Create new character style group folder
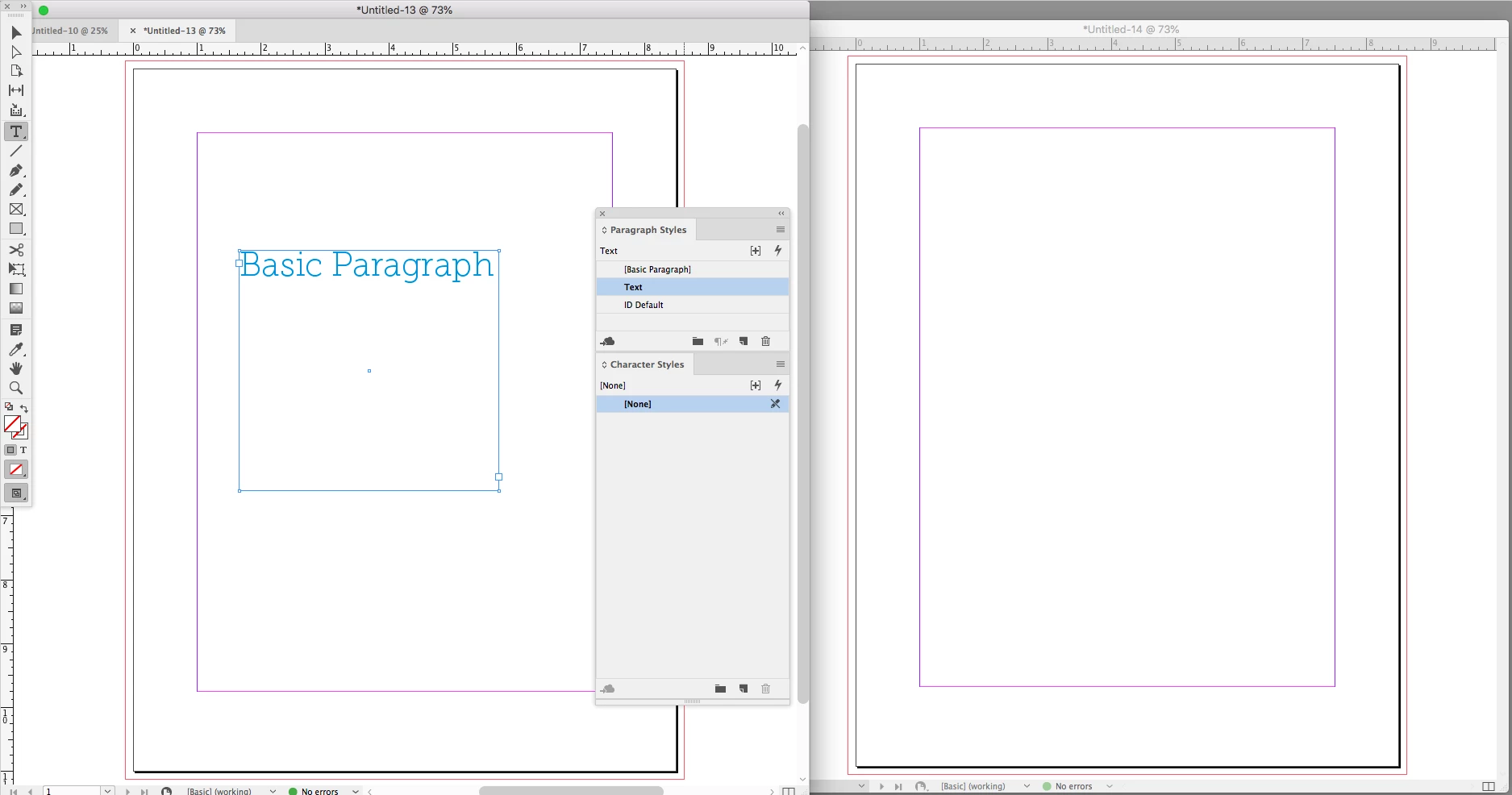 (x=721, y=689)
